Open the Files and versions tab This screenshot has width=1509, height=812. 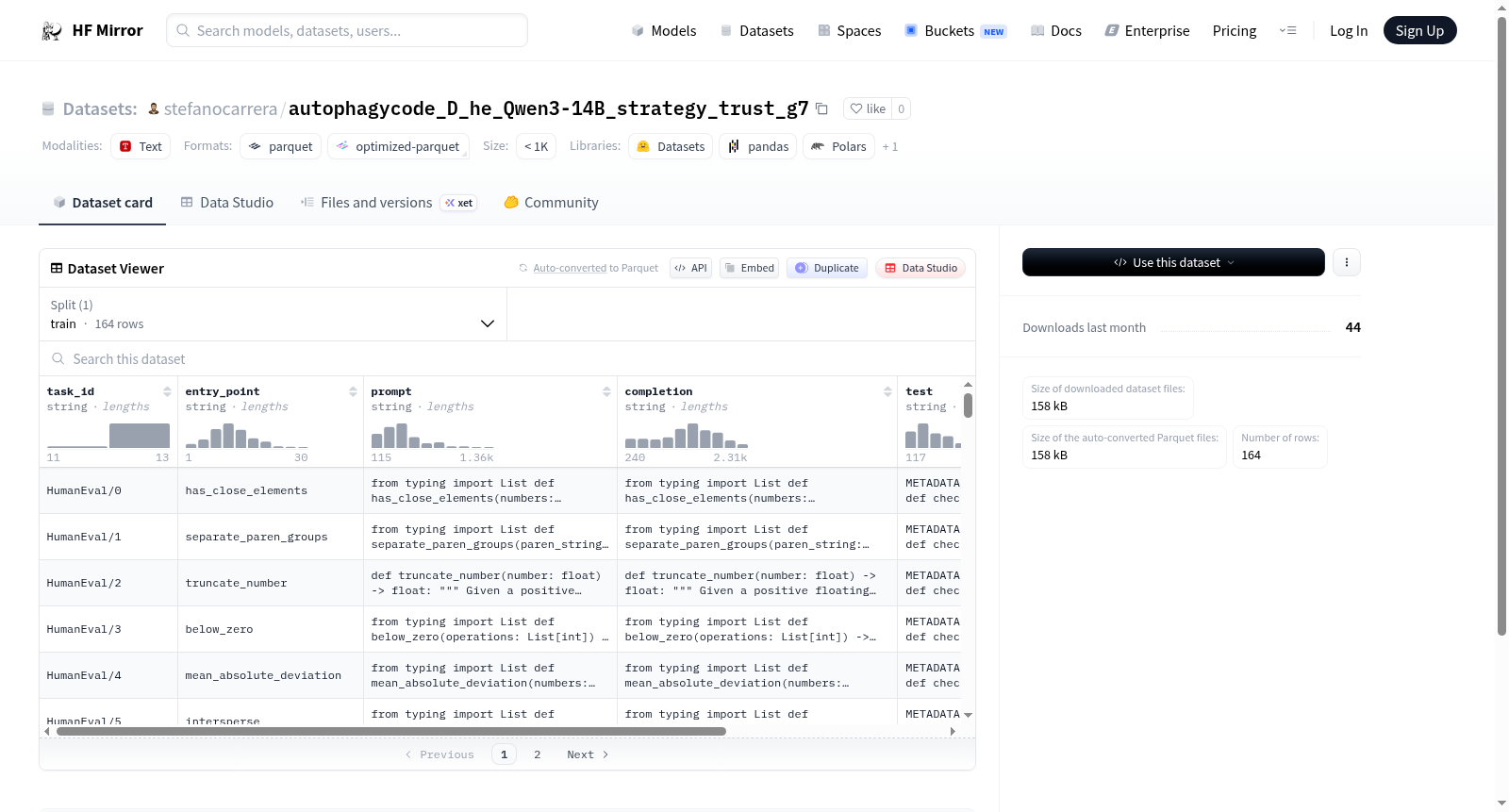(389, 203)
